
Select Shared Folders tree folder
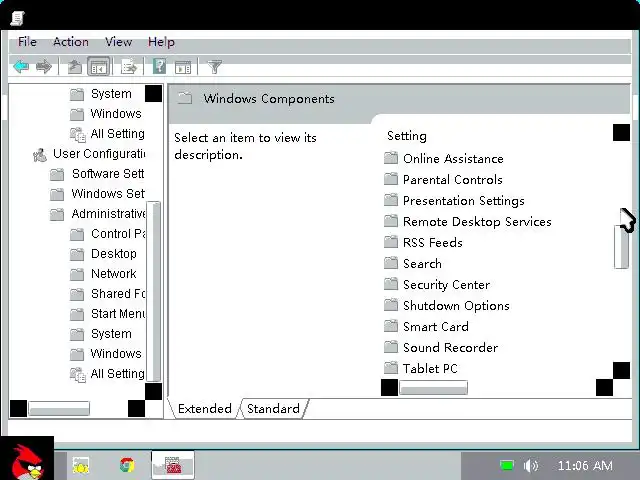coord(118,294)
